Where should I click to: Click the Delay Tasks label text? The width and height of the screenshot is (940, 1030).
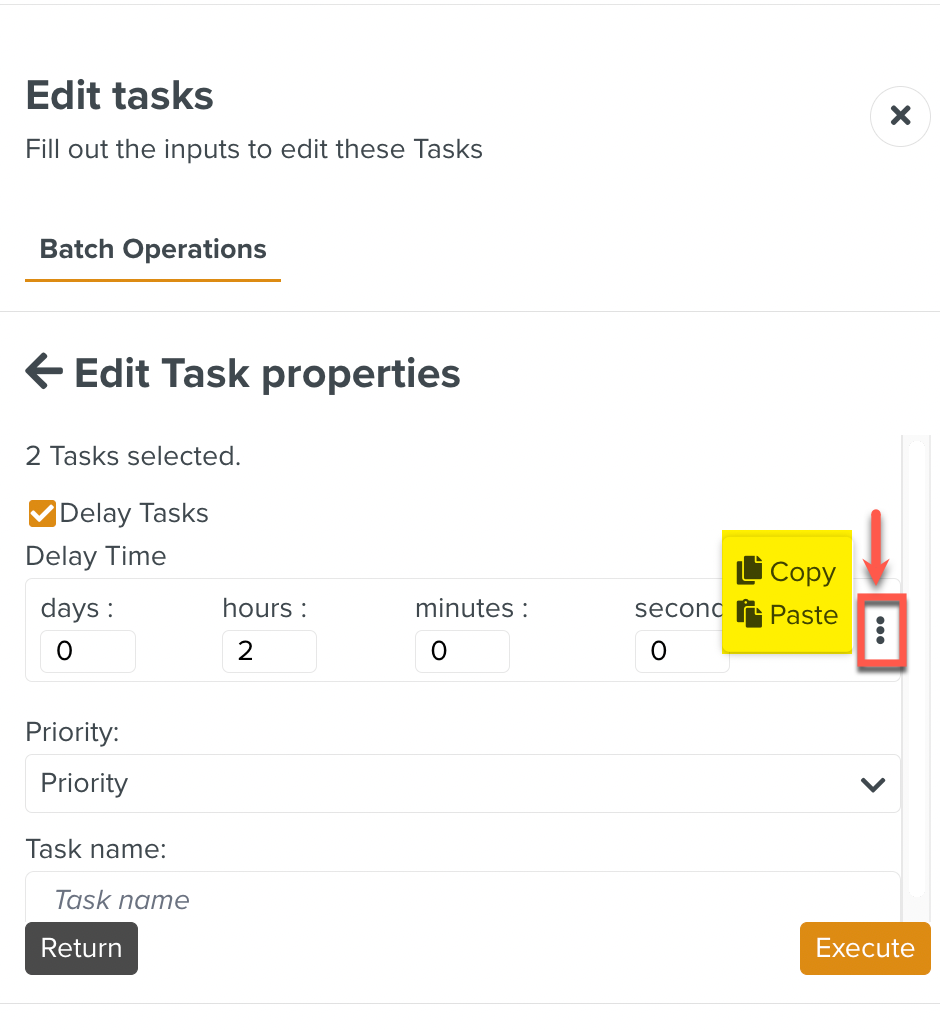click(x=134, y=514)
